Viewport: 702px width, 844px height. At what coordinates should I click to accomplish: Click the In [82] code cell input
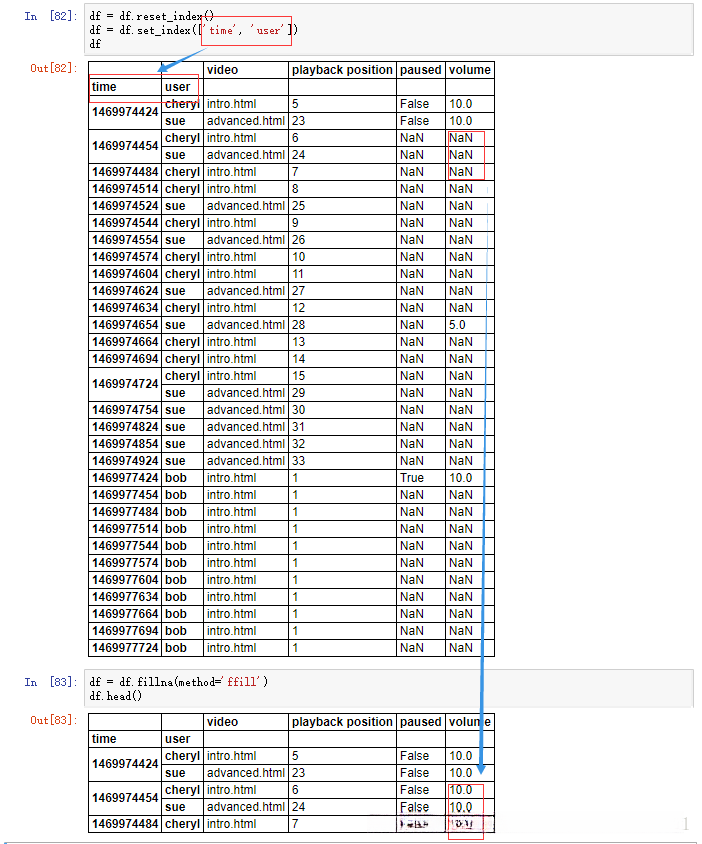click(x=389, y=30)
